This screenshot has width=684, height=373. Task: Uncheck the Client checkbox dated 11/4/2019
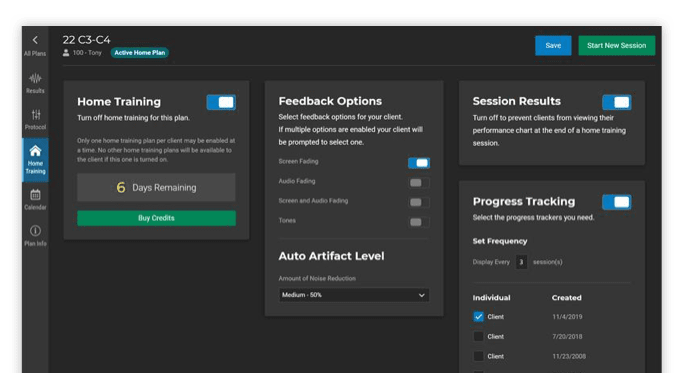[x=479, y=317]
